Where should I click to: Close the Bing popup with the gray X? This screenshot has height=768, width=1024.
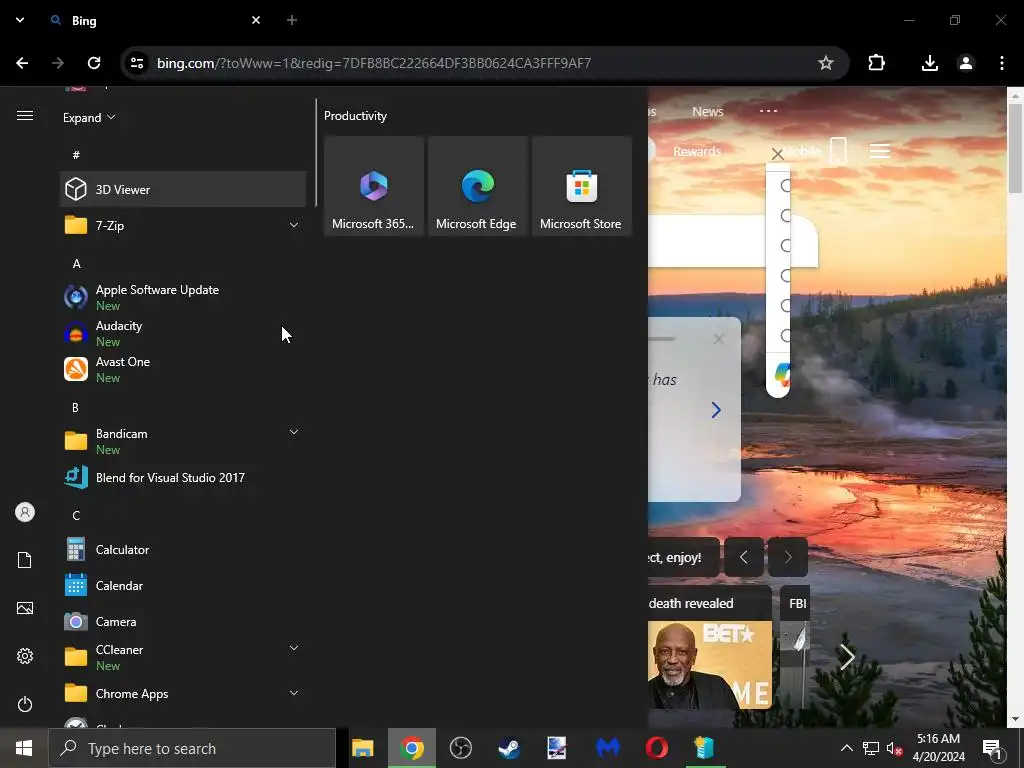[718, 339]
